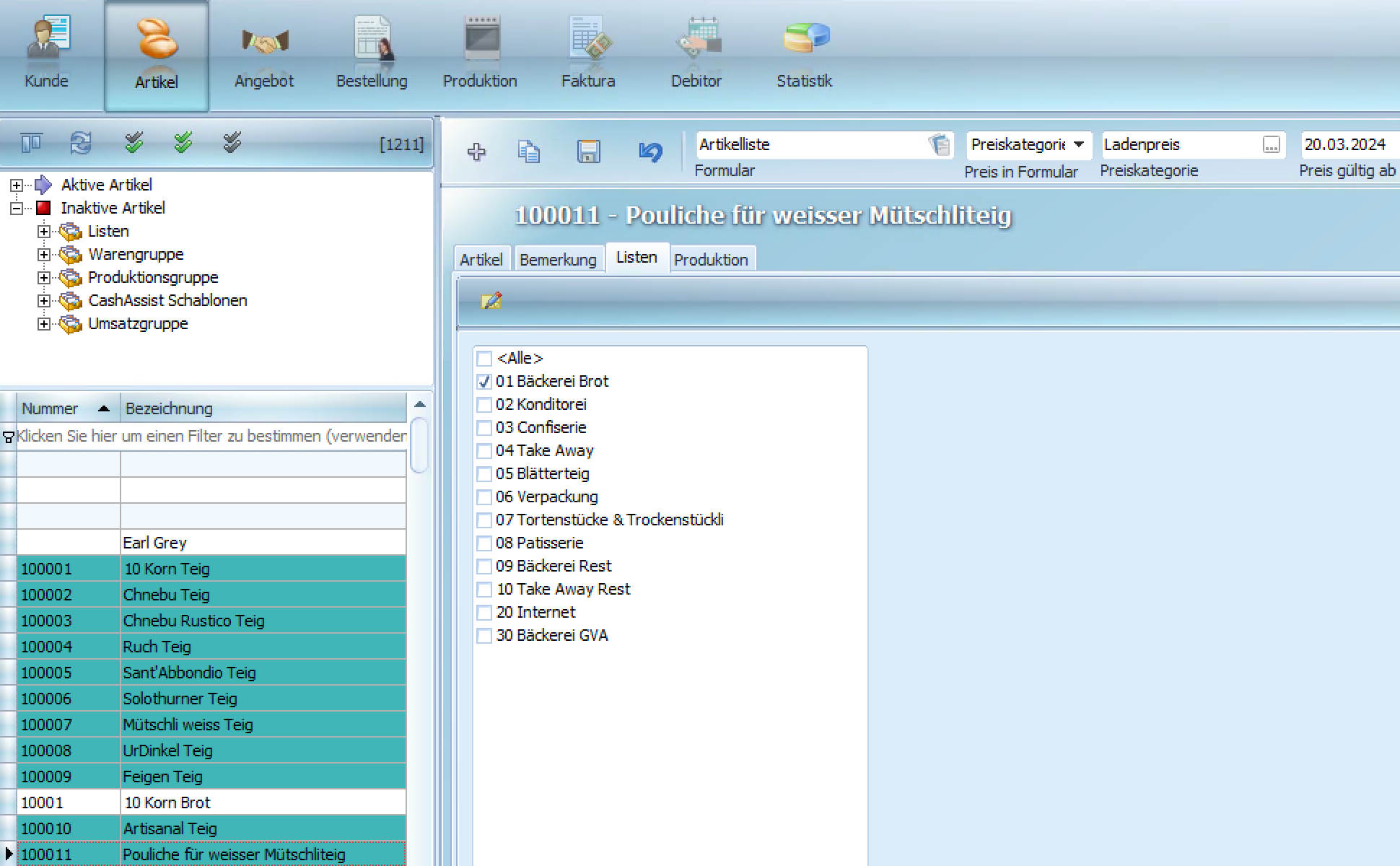The image size is (1400, 866).
Task: Check 20 Internet
Action: pos(484,612)
